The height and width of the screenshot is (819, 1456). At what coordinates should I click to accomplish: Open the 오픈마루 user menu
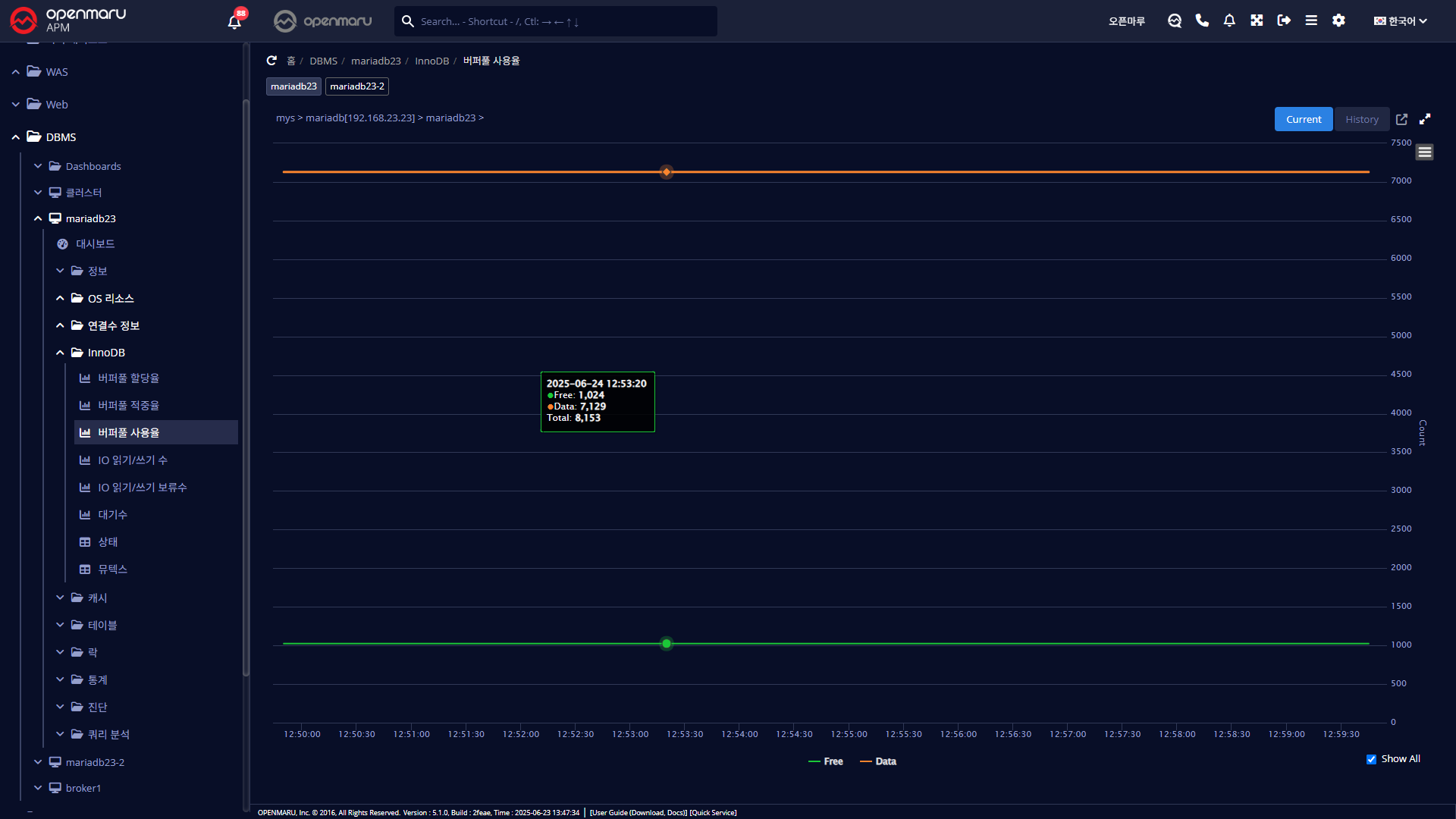1127,21
